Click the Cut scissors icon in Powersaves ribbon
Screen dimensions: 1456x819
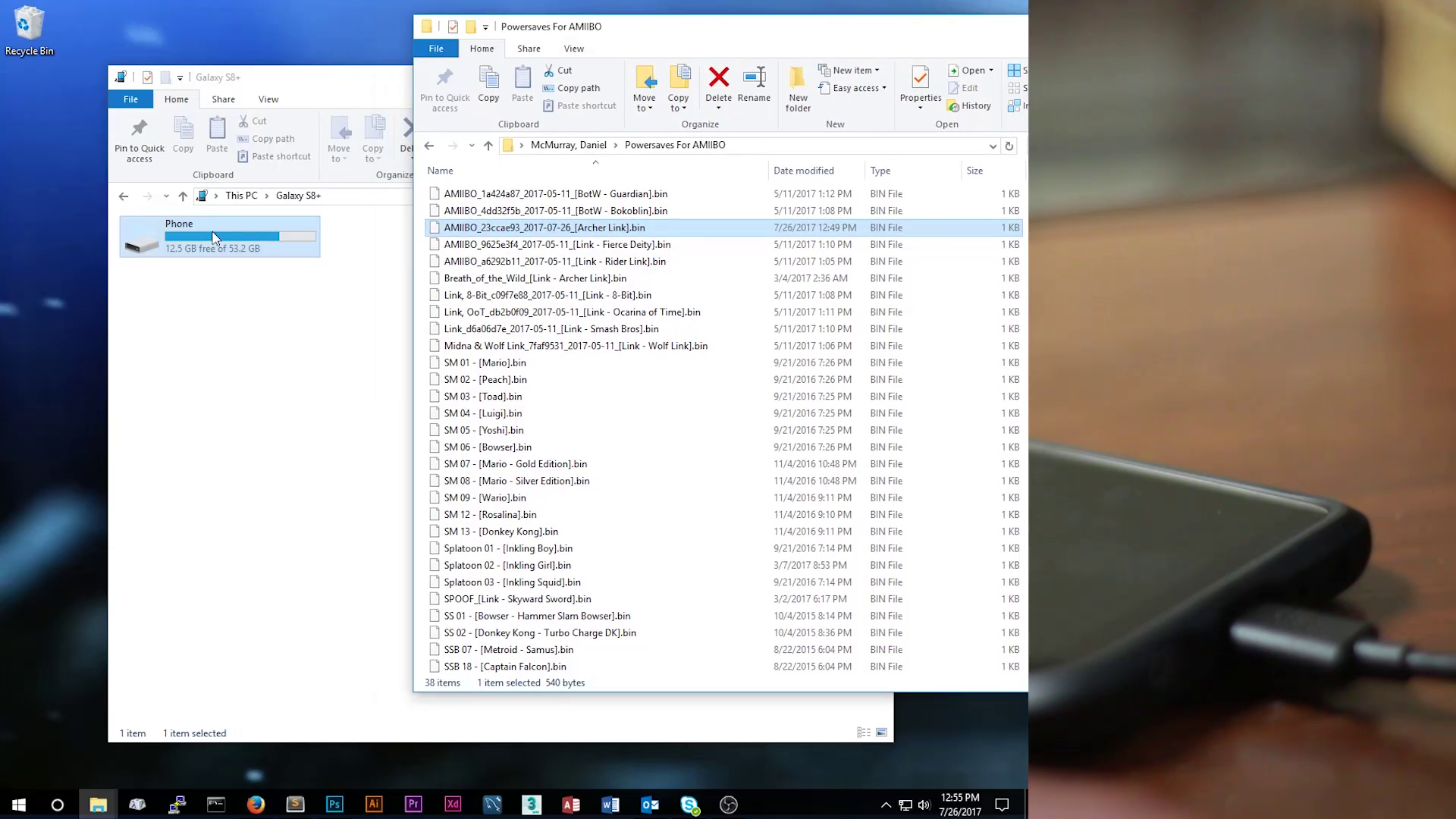549,71
